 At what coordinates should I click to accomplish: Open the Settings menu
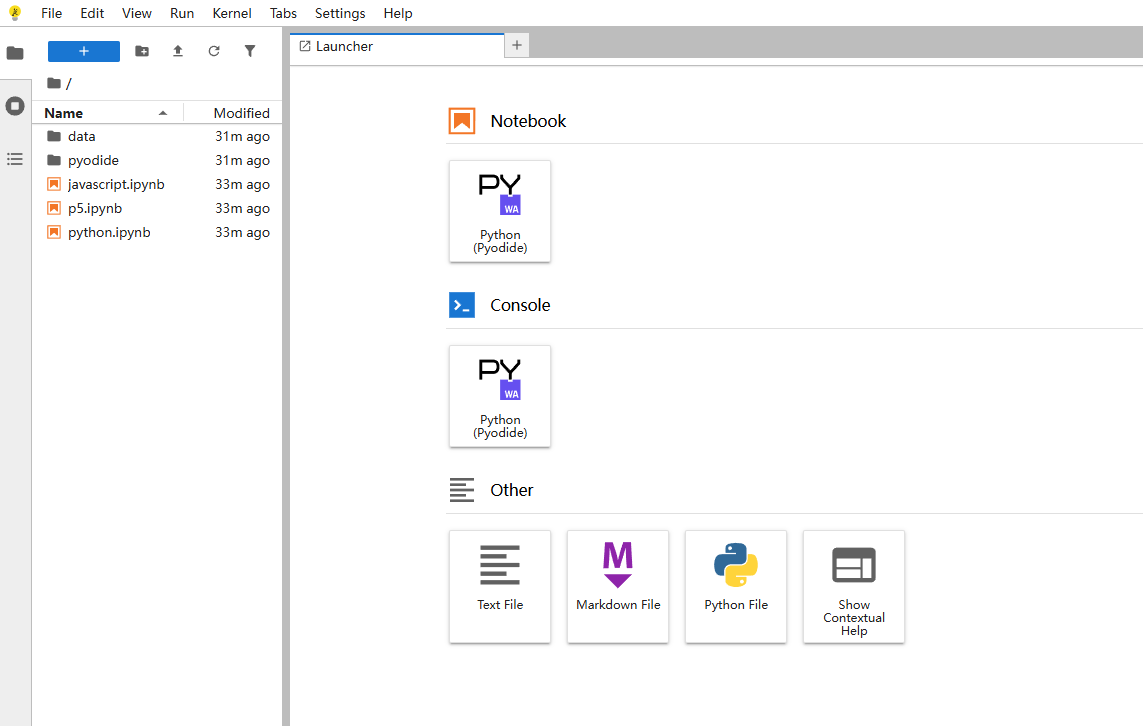(x=340, y=13)
